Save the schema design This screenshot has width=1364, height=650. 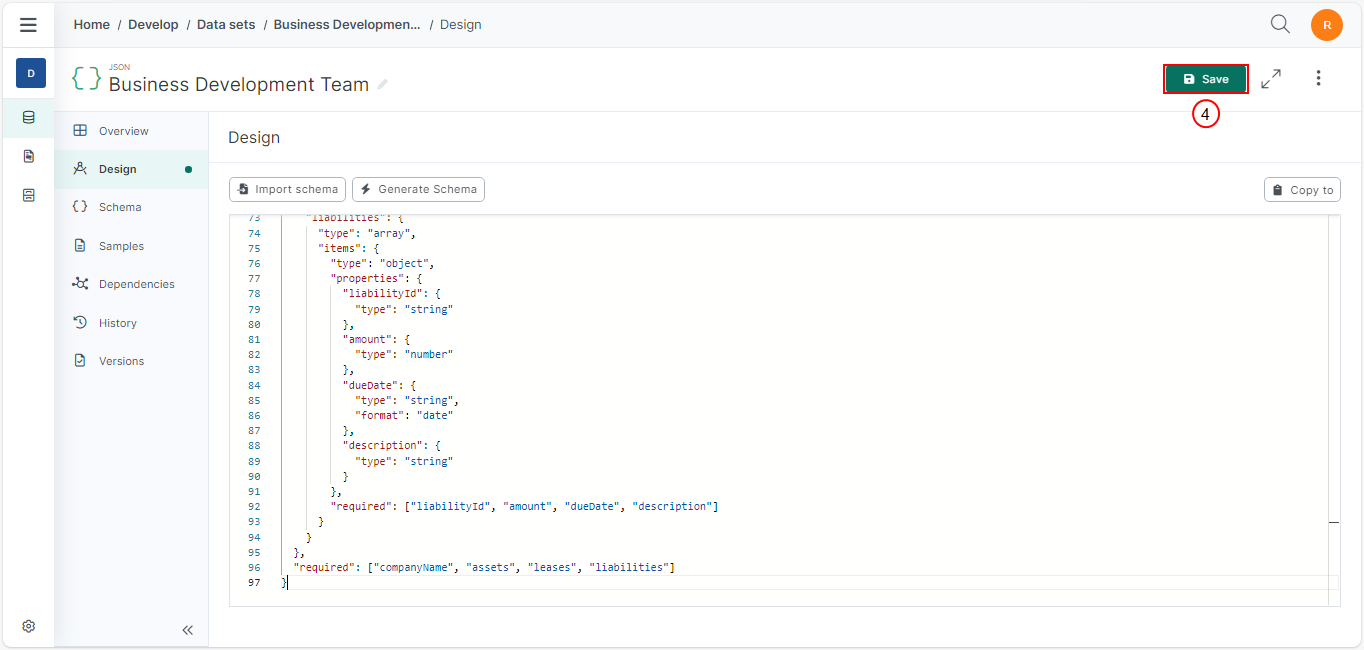pos(1206,79)
